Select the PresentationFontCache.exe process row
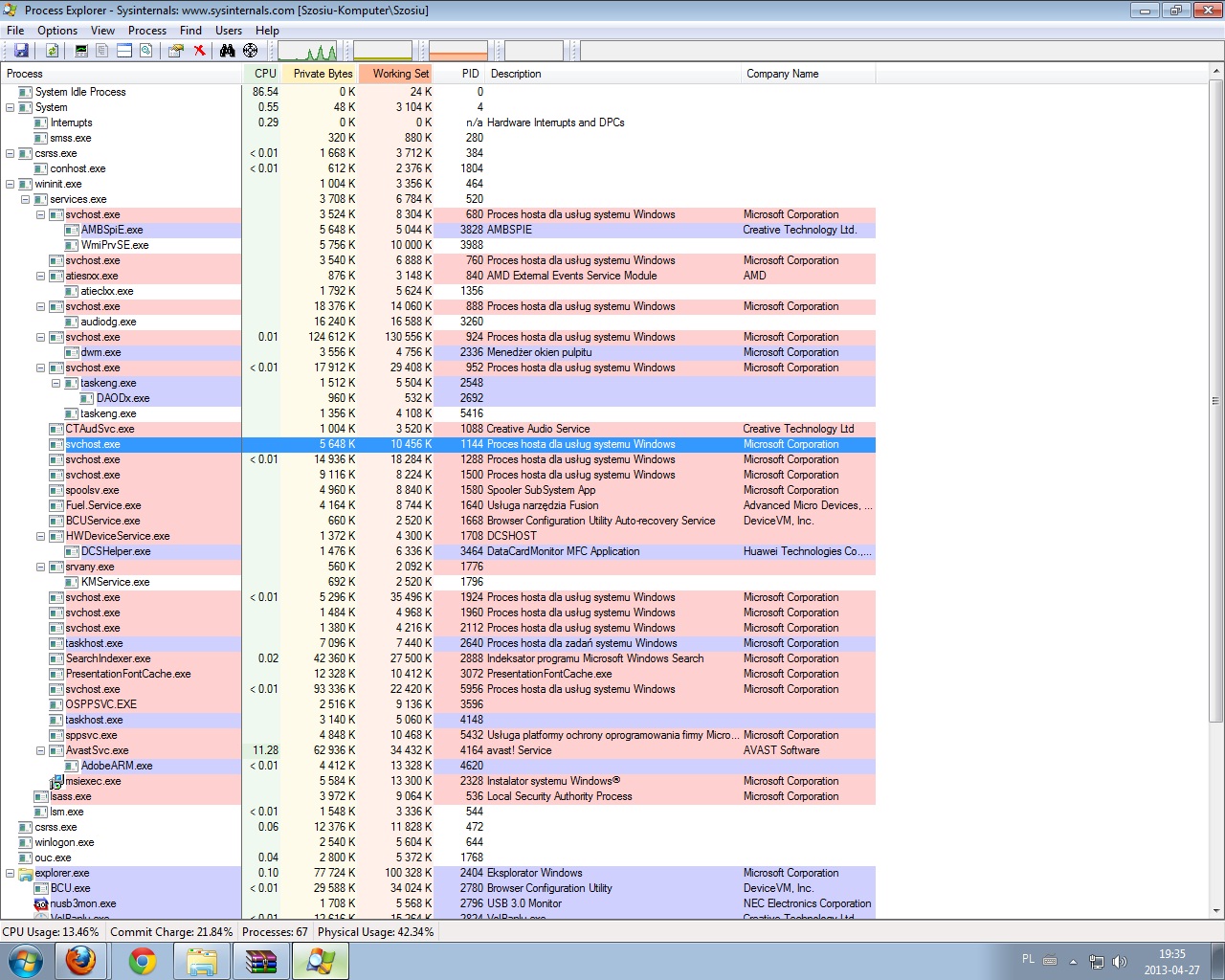The image size is (1225, 980). (437, 674)
